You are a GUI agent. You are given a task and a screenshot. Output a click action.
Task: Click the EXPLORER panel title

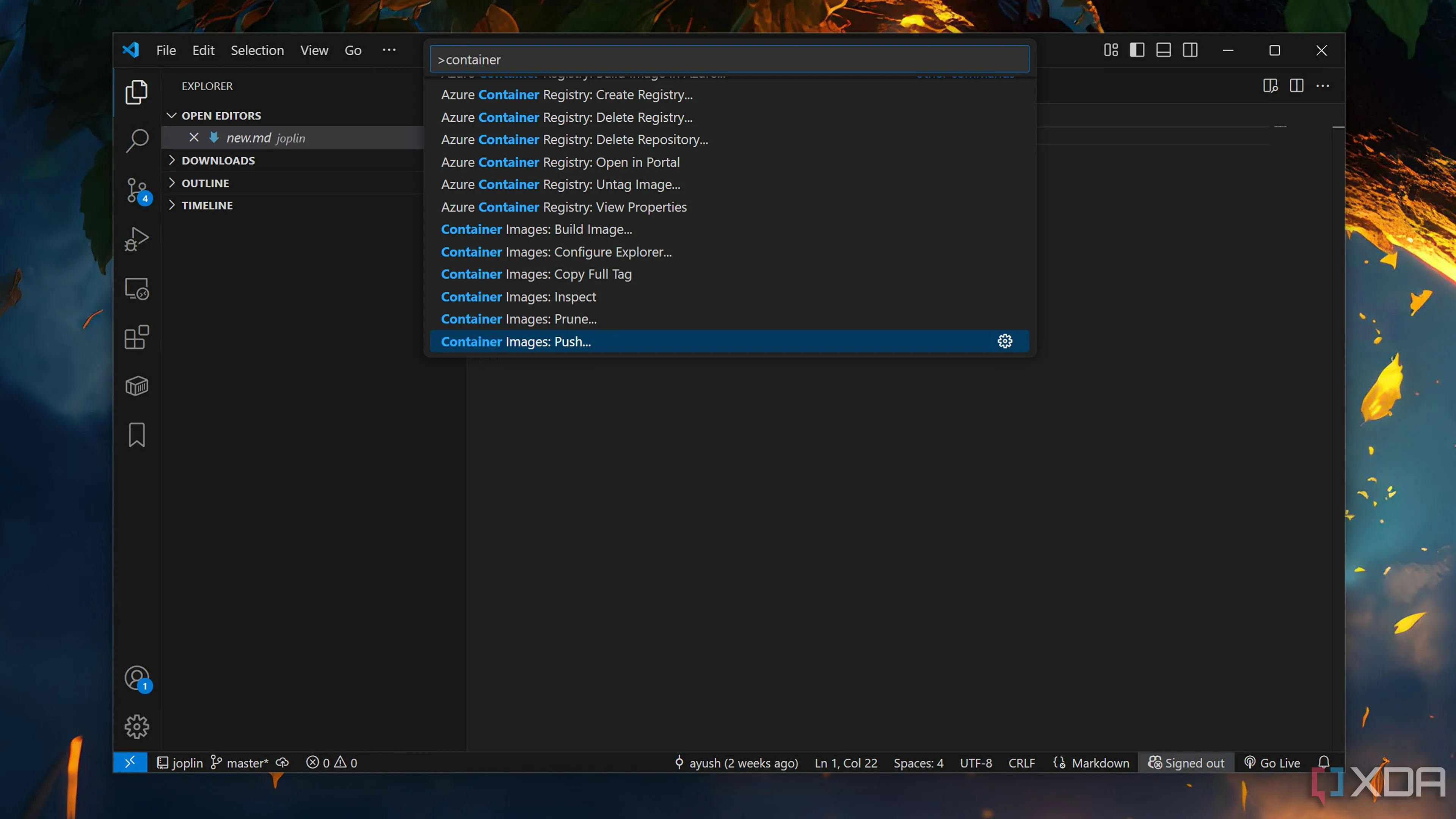tap(207, 86)
